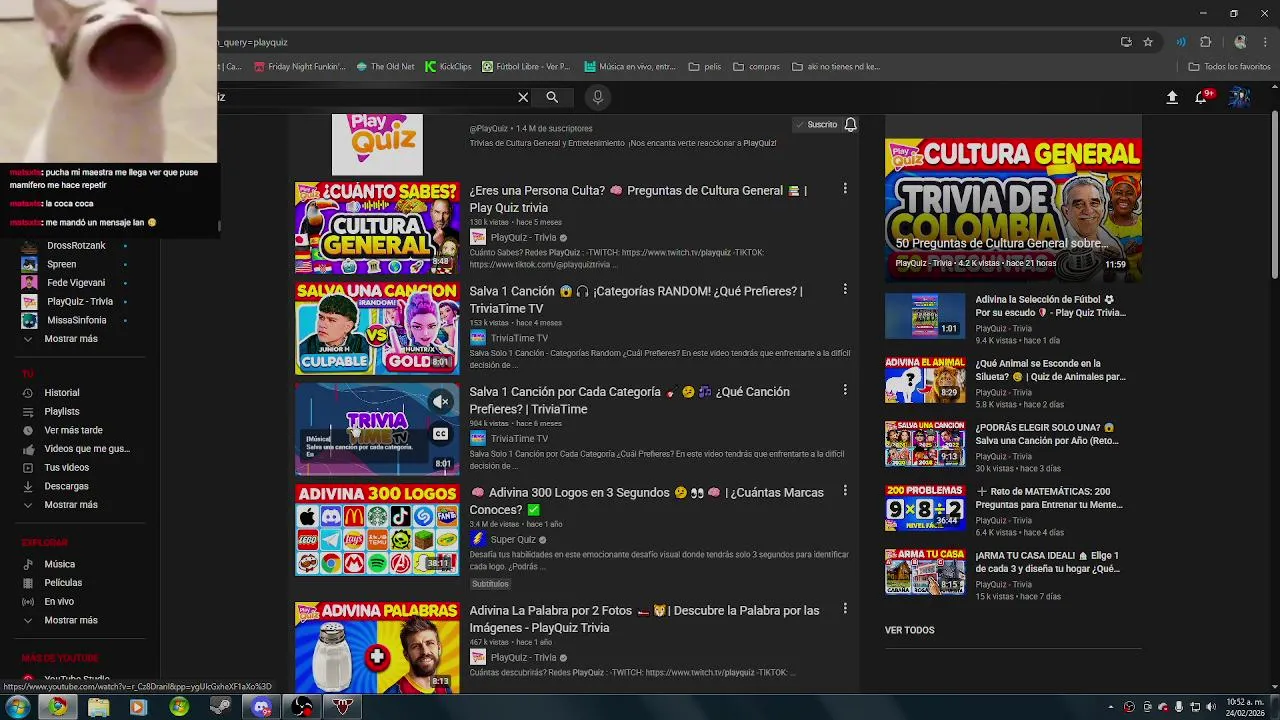Click the magnifier search button

point(552,97)
